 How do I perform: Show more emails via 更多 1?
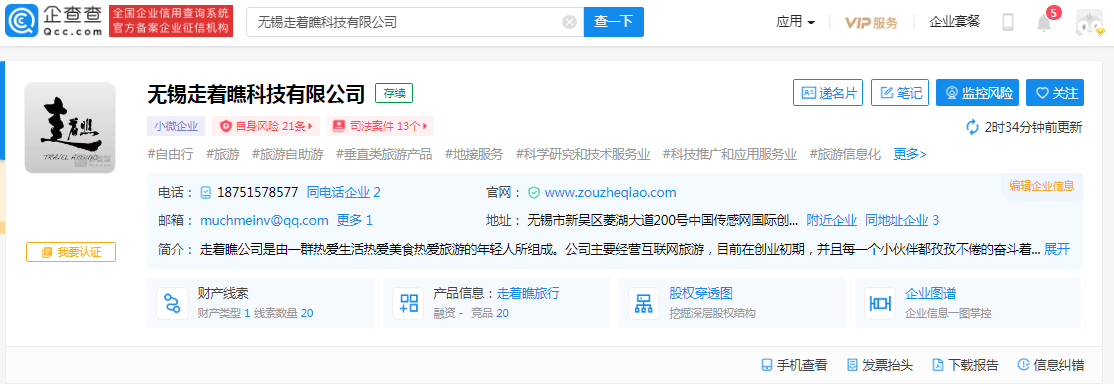[355, 220]
